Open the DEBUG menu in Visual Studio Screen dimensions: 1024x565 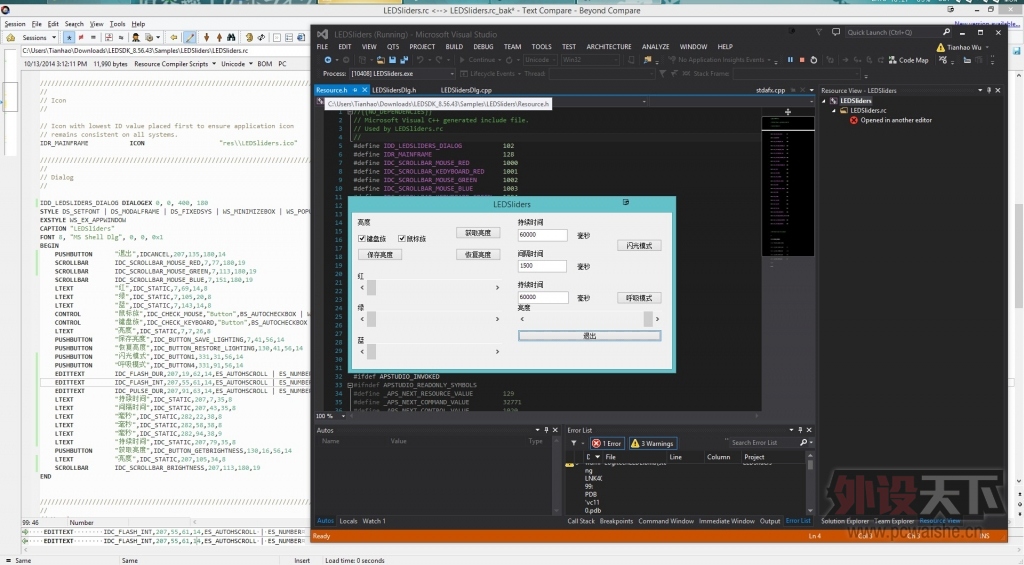[x=483, y=46]
